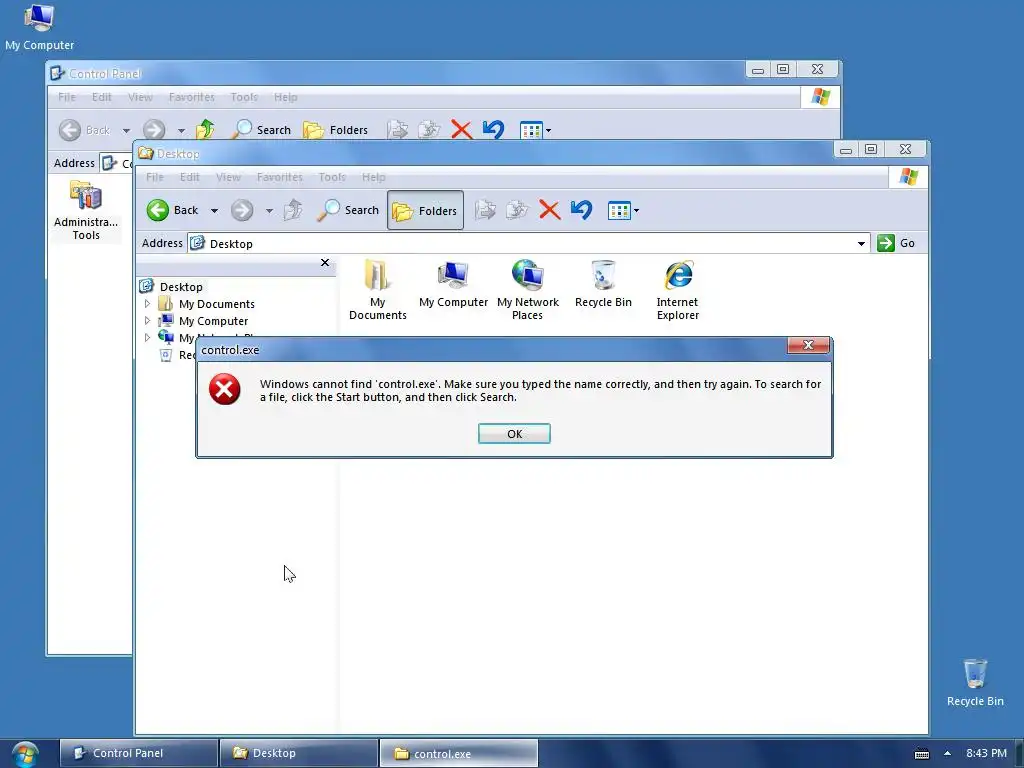Open Favorites menu in Desktop window

click(280, 177)
